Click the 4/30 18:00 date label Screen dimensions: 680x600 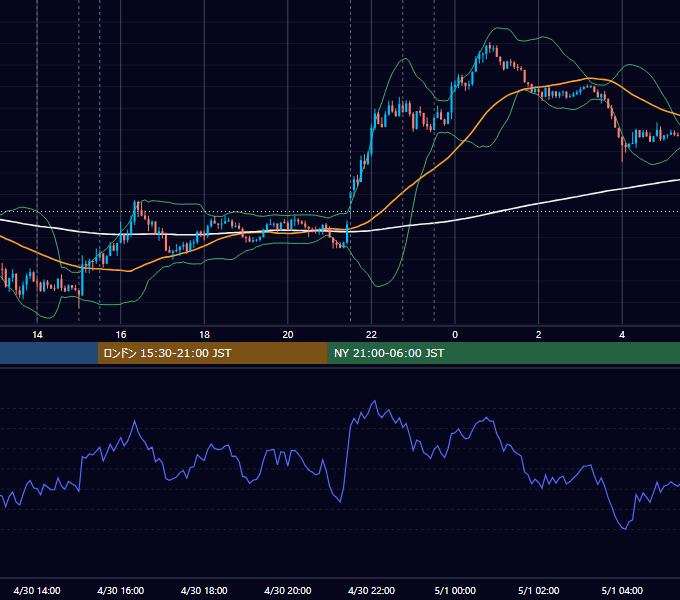pyautogui.click(x=204, y=590)
